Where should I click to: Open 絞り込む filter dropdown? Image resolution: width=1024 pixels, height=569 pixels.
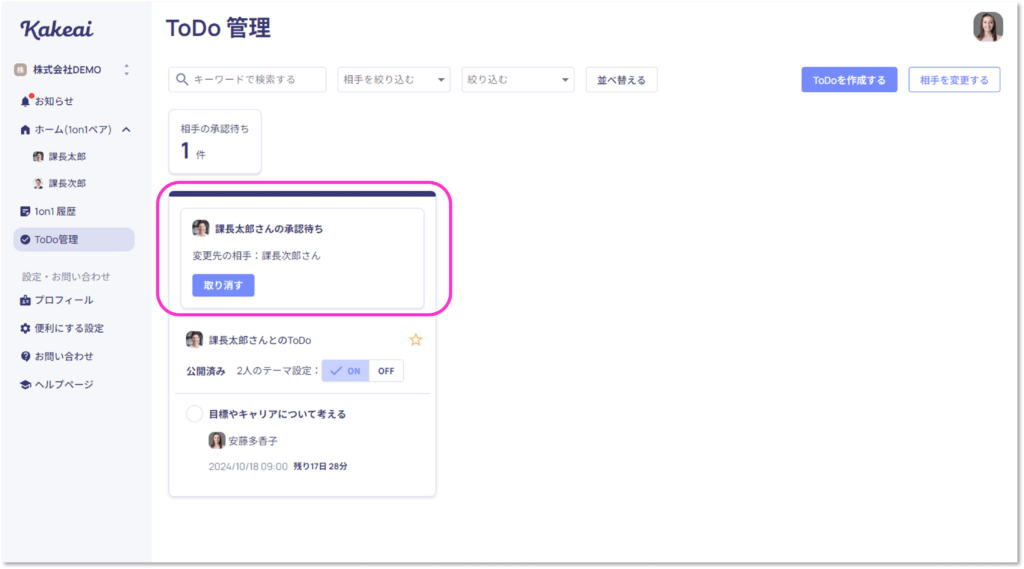pyautogui.click(x=518, y=80)
